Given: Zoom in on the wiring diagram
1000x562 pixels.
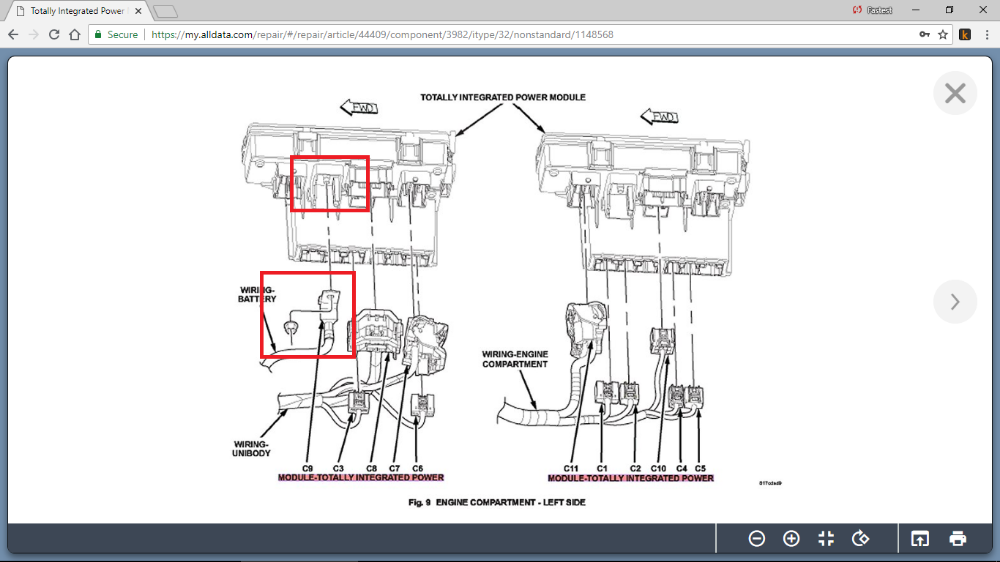Looking at the screenshot, I should pos(791,539).
